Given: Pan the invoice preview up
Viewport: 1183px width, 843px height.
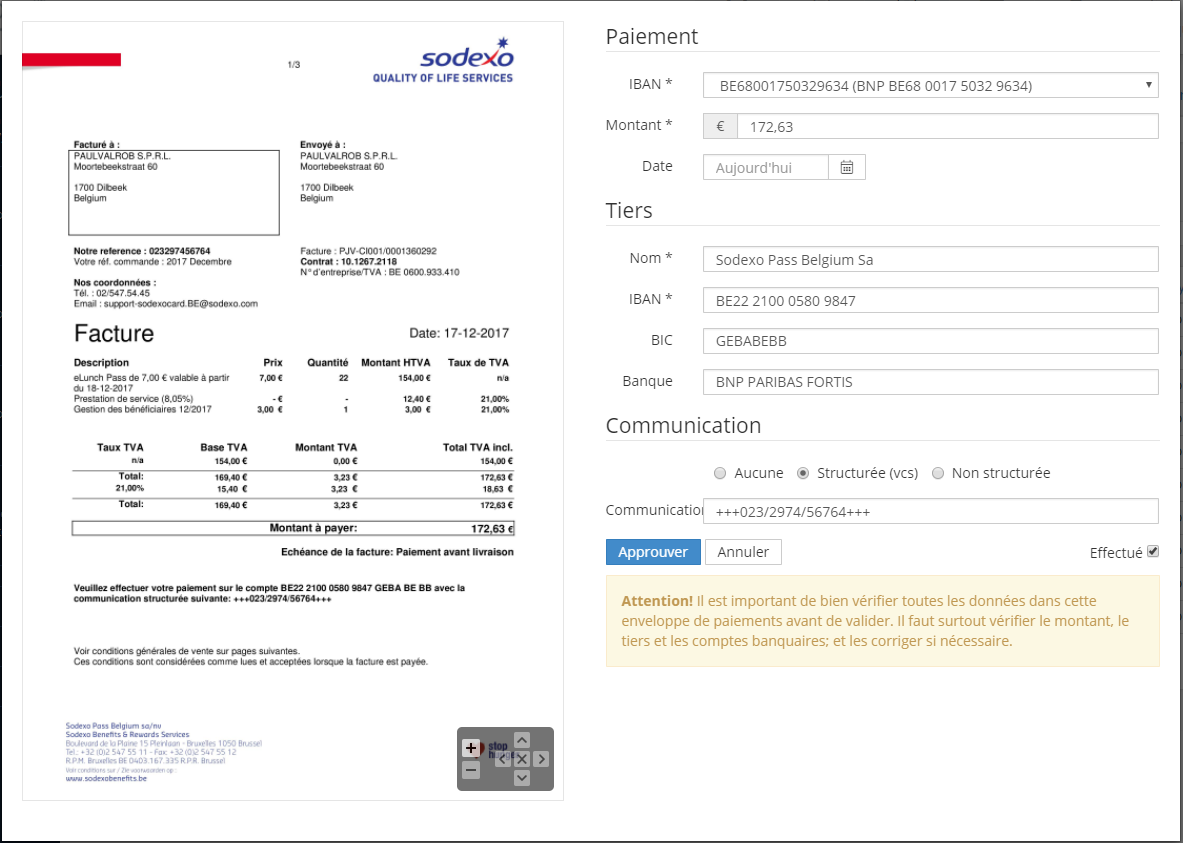Looking at the screenshot, I should (521, 740).
